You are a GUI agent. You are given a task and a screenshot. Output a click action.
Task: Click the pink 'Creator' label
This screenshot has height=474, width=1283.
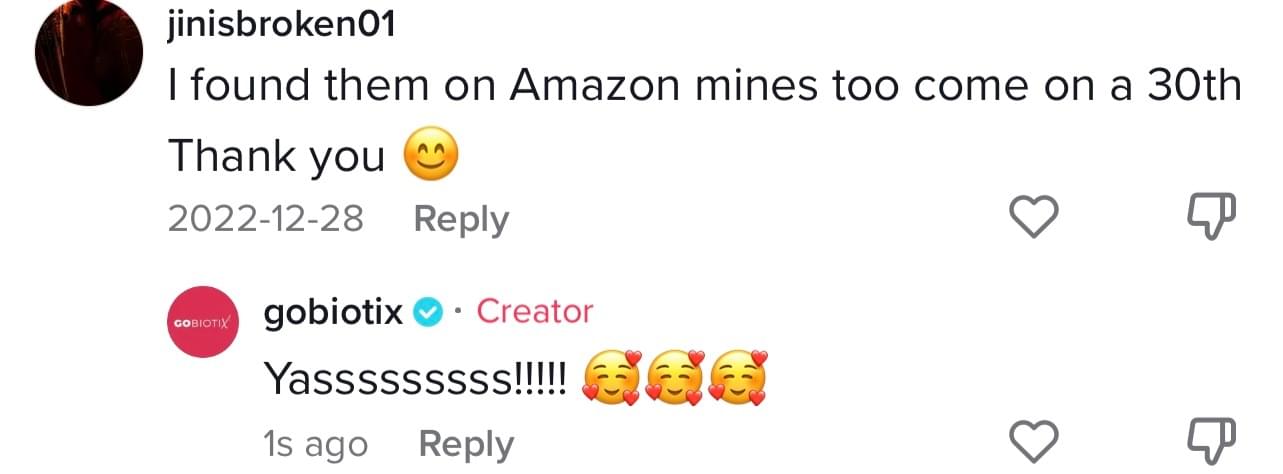(x=535, y=312)
